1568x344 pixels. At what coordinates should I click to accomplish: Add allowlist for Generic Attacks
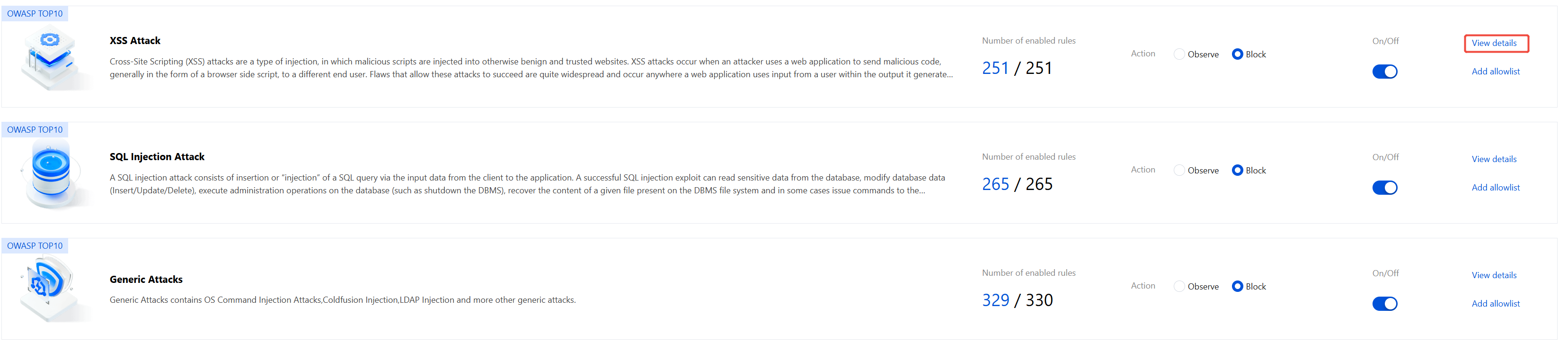point(1495,304)
